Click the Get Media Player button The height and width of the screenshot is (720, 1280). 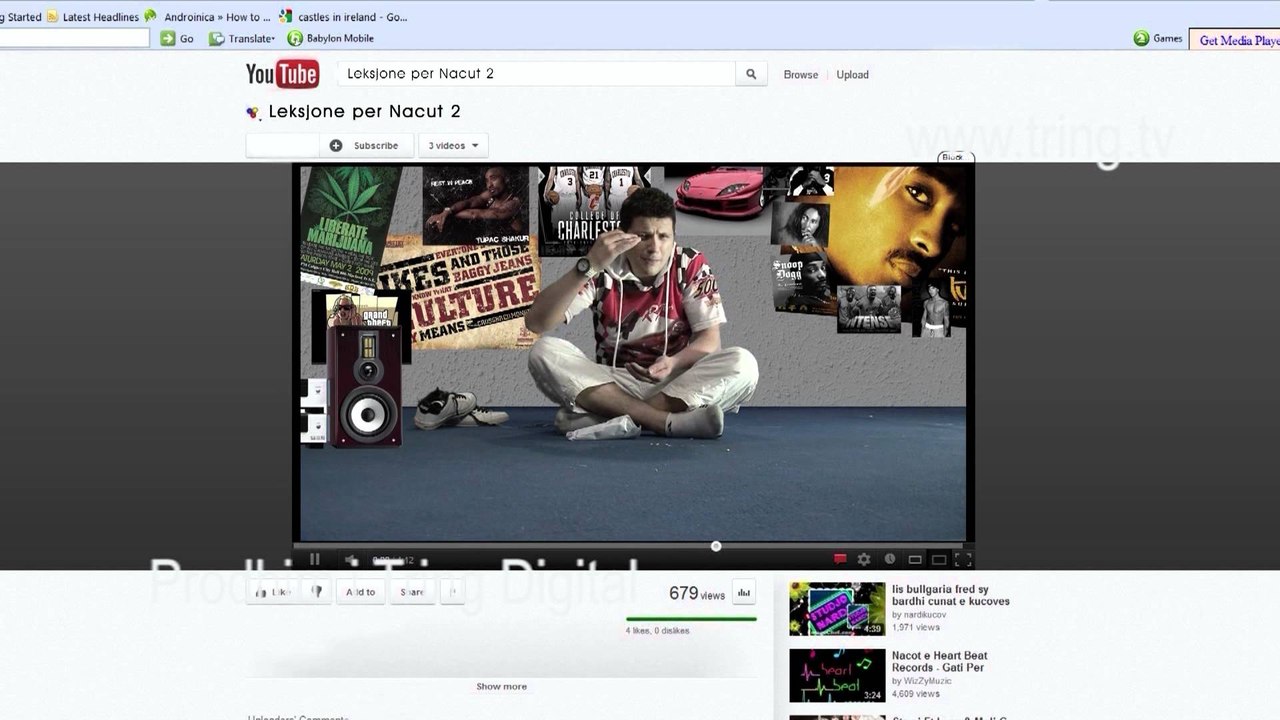point(1237,40)
